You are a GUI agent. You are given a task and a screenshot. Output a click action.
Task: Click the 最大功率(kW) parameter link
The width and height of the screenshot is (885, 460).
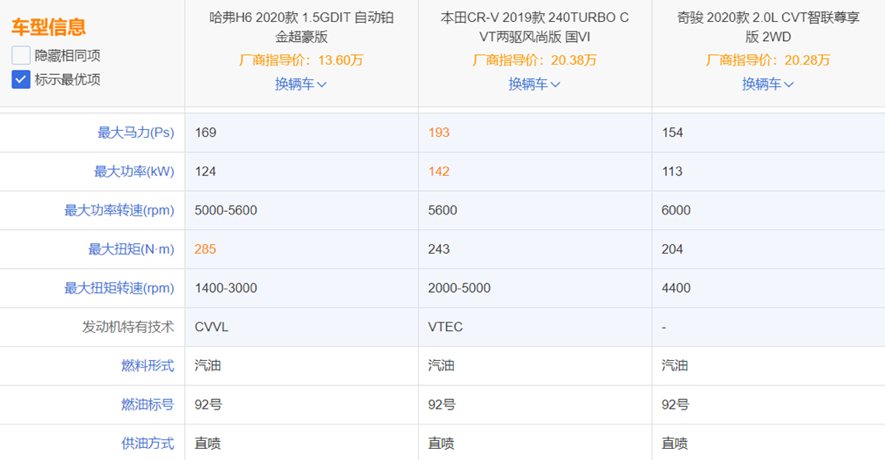click(134, 172)
